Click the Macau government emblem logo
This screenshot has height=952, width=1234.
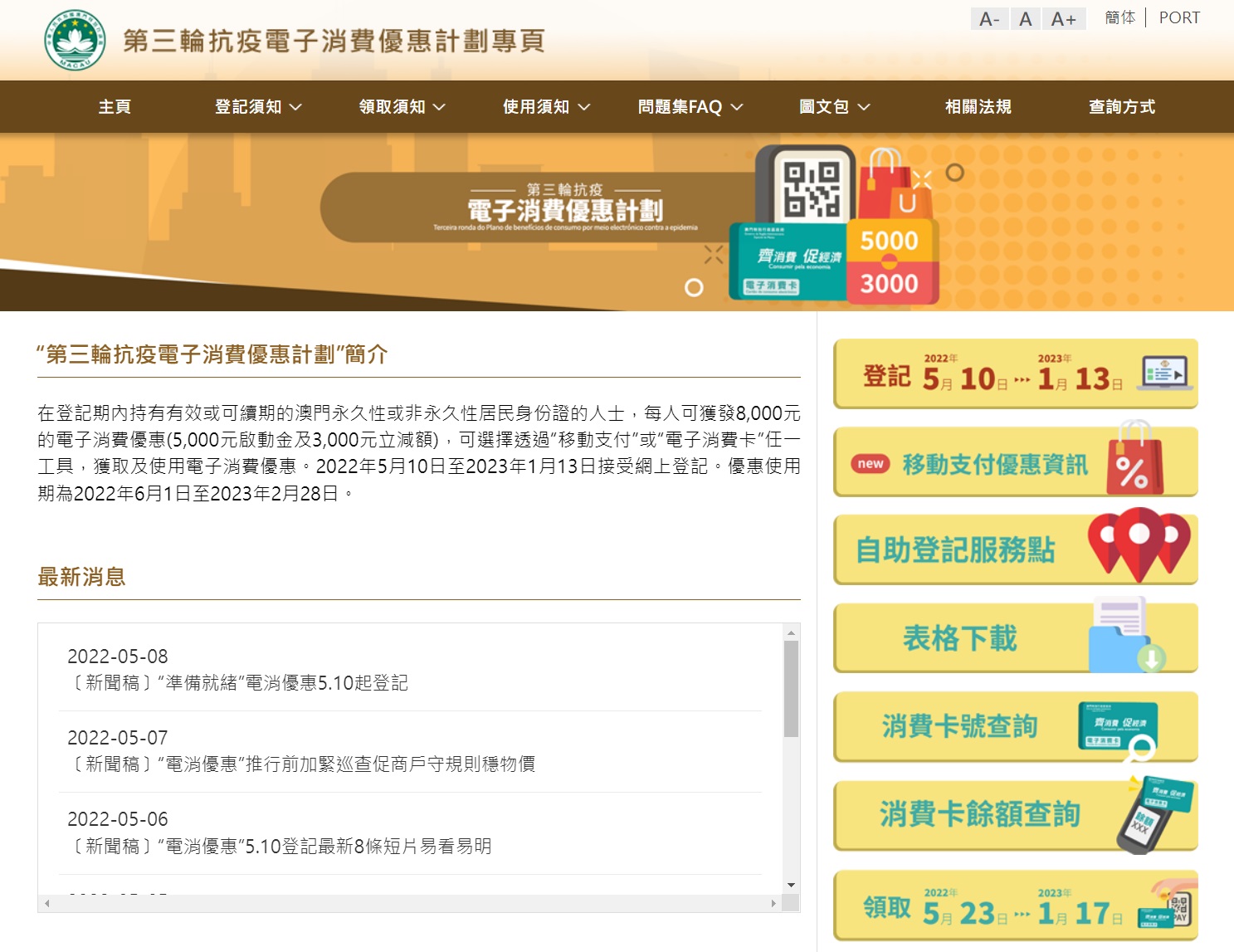(75, 40)
